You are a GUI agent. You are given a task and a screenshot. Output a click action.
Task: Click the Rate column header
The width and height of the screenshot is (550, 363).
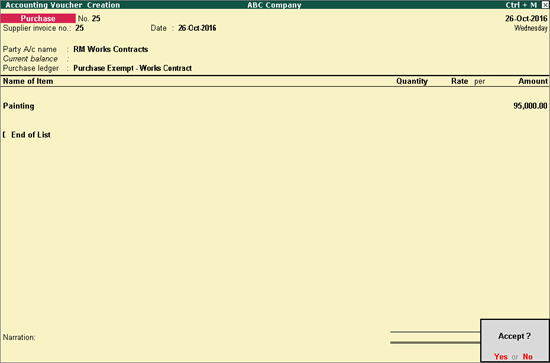pos(460,81)
